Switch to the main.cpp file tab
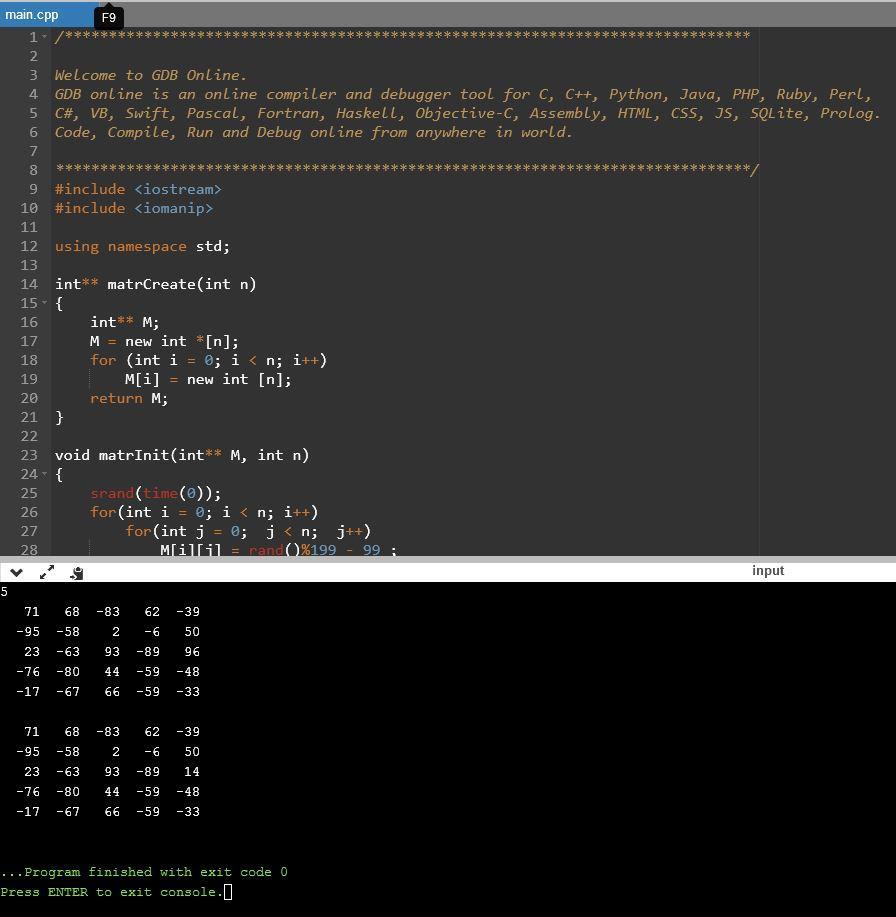Viewport: 896px width, 917px height. (x=32, y=15)
